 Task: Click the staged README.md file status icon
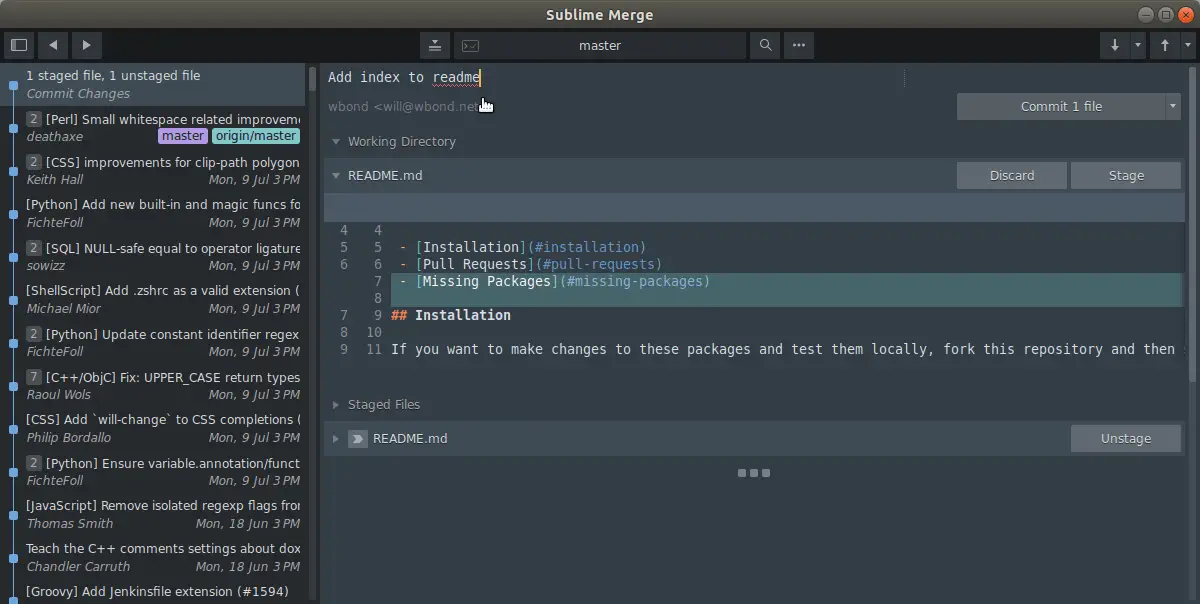[358, 439]
